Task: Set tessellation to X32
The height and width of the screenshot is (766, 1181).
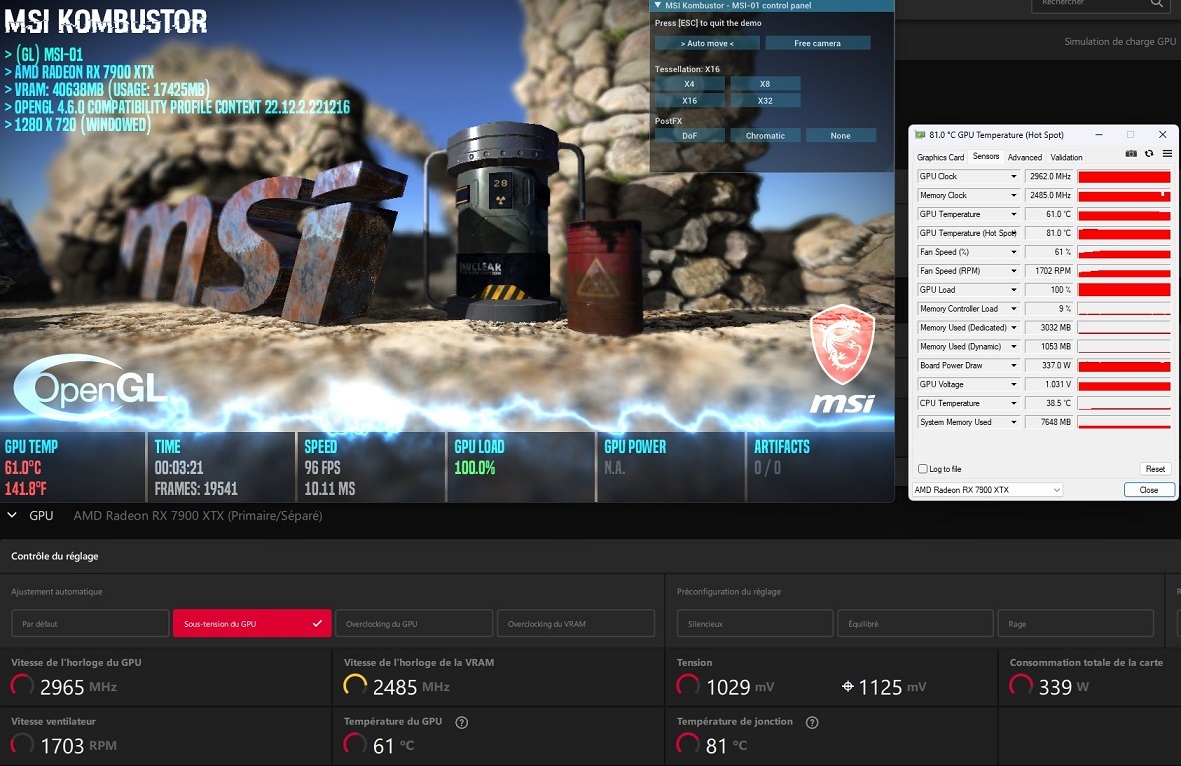Action: pyautogui.click(x=764, y=100)
